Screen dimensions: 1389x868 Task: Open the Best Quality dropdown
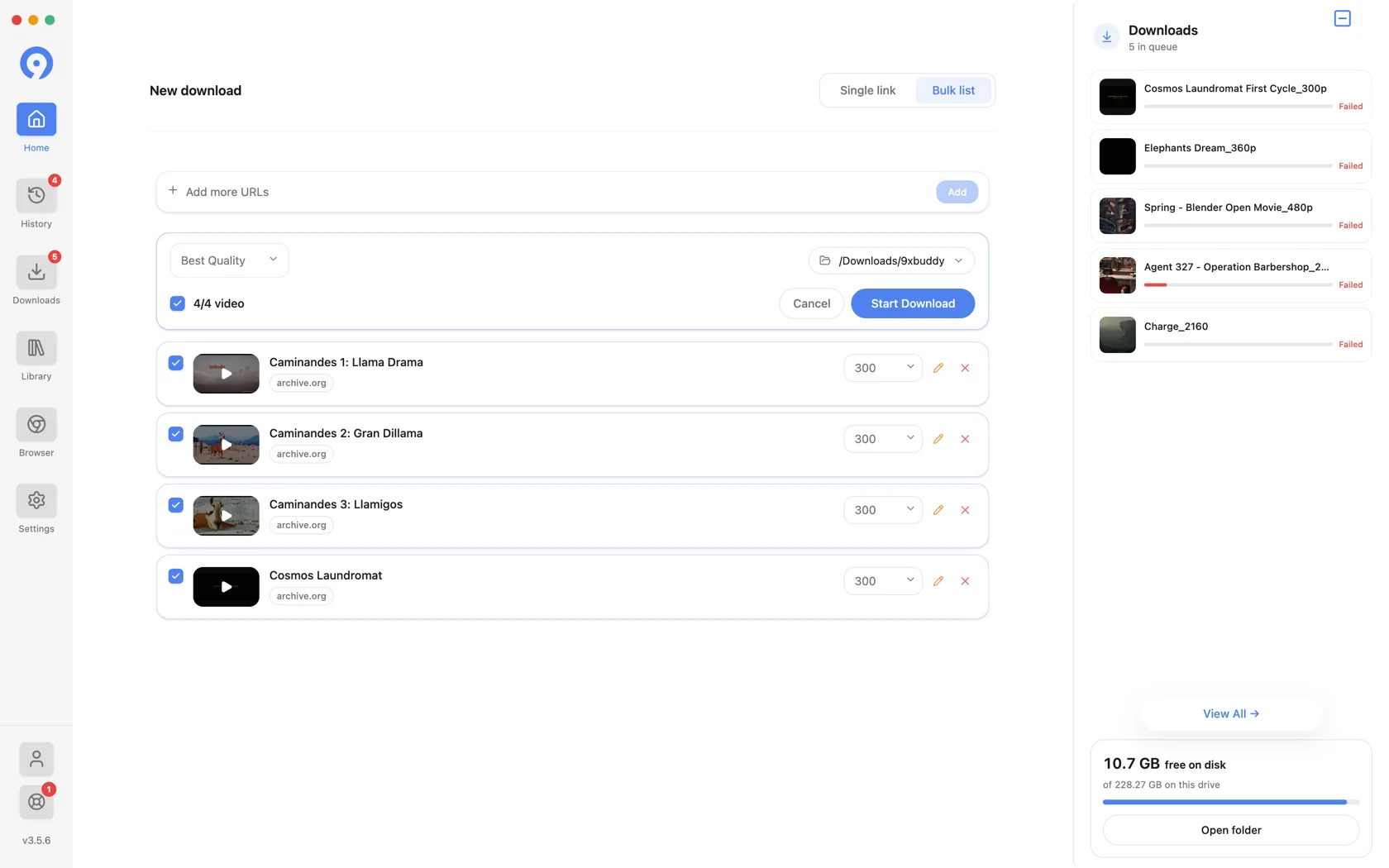point(229,260)
